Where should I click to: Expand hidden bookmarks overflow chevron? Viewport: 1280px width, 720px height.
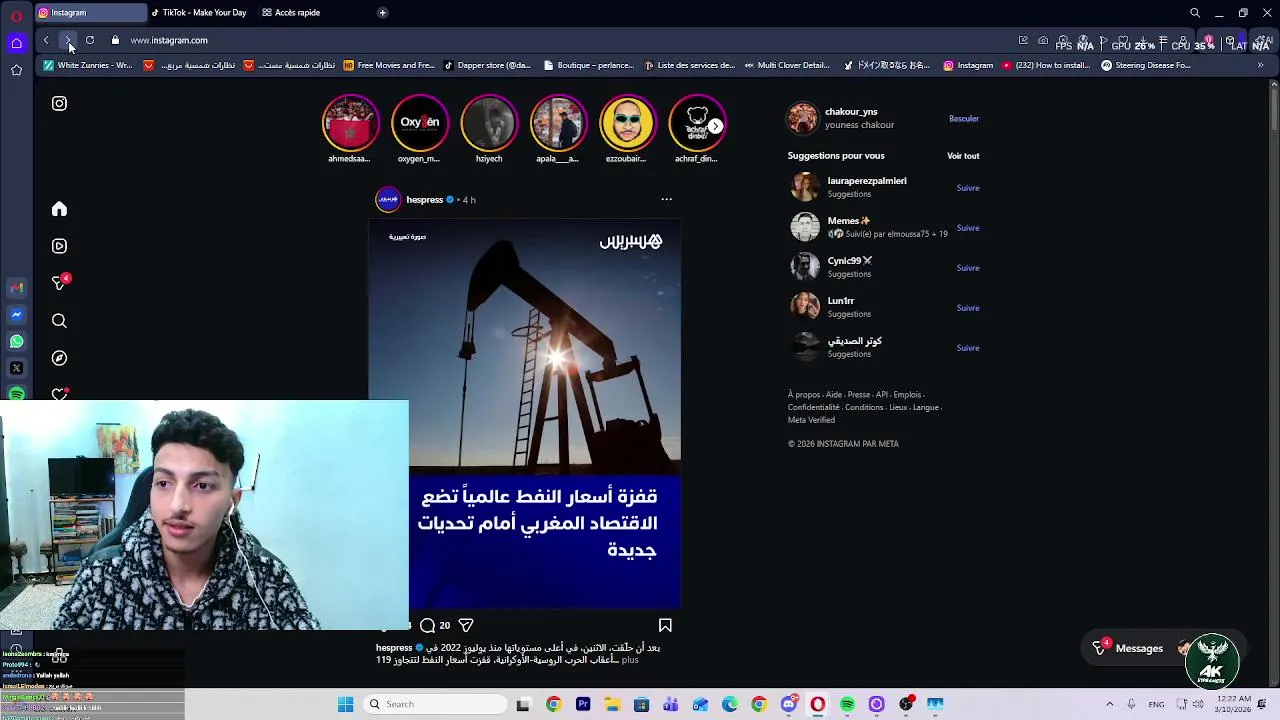click(x=1260, y=65)
